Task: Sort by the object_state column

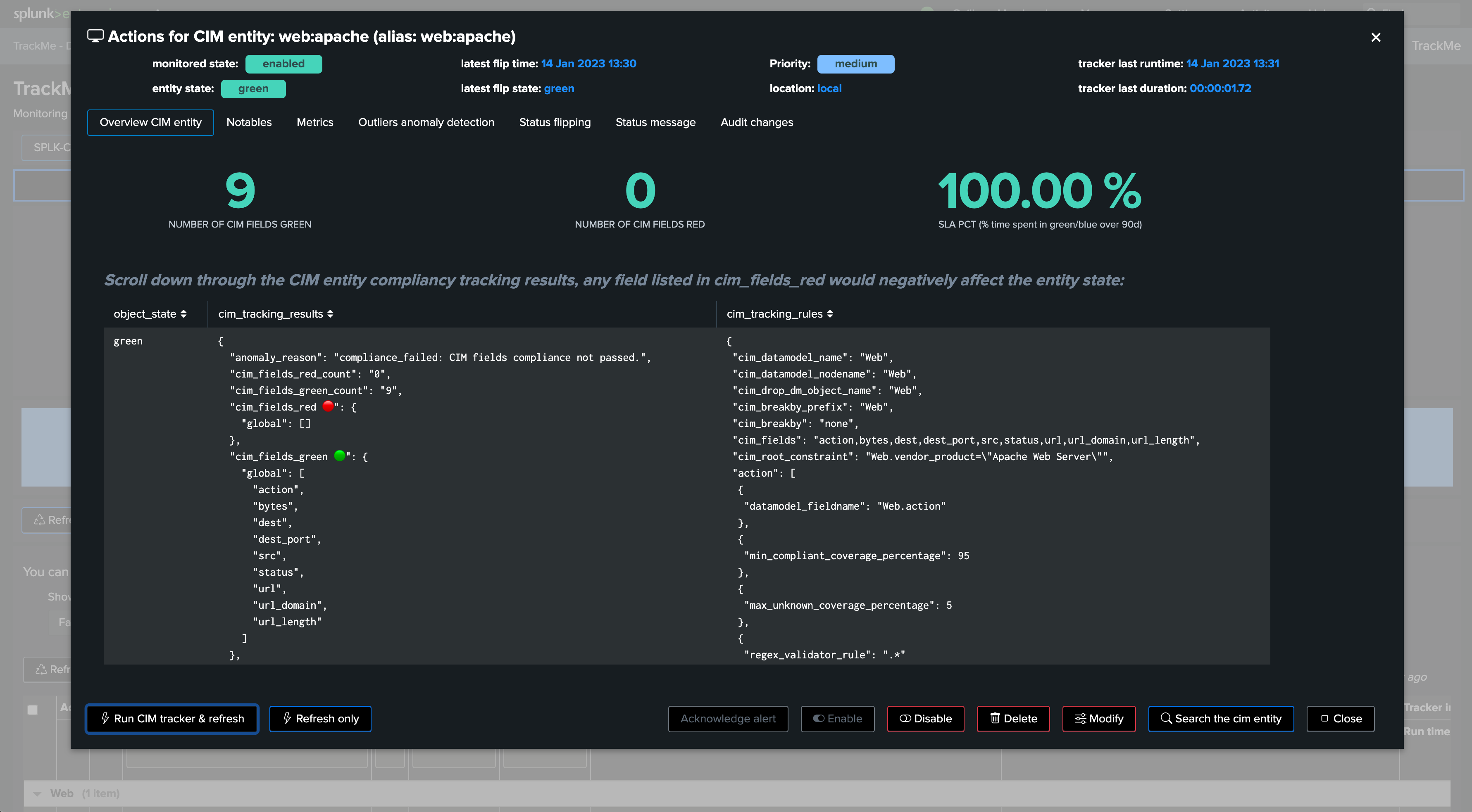Action: tap(150, 314)
